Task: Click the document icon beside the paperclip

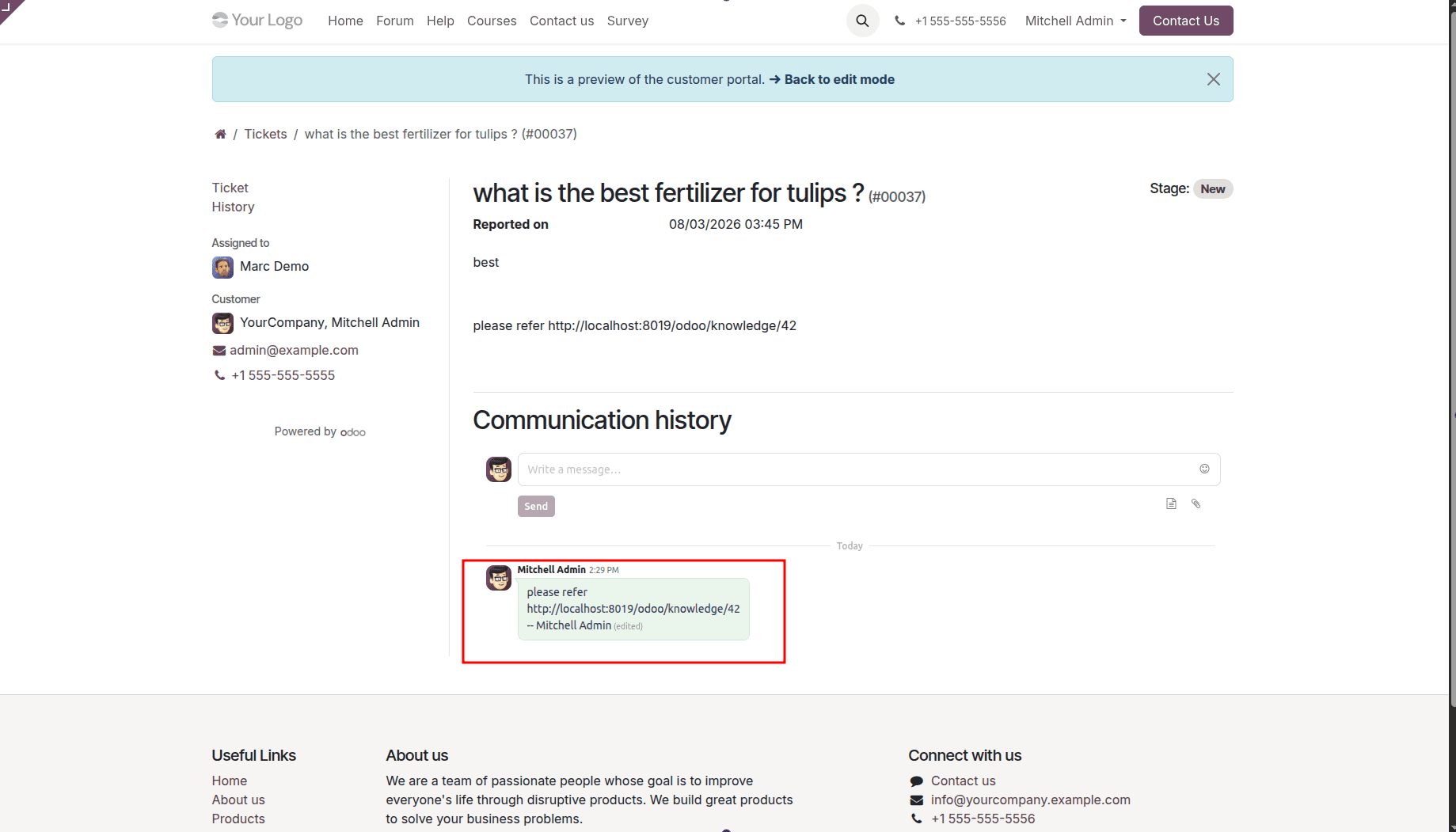Action: click(1171, 503)
